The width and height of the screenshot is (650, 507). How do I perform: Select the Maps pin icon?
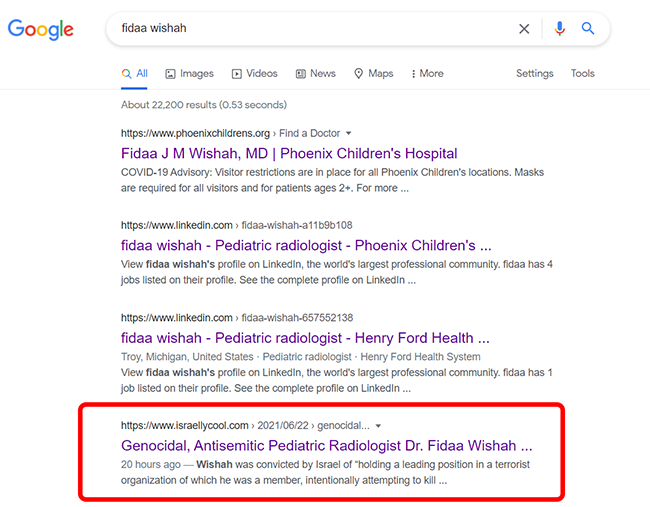pyautogui.click(x=359, y=74)
